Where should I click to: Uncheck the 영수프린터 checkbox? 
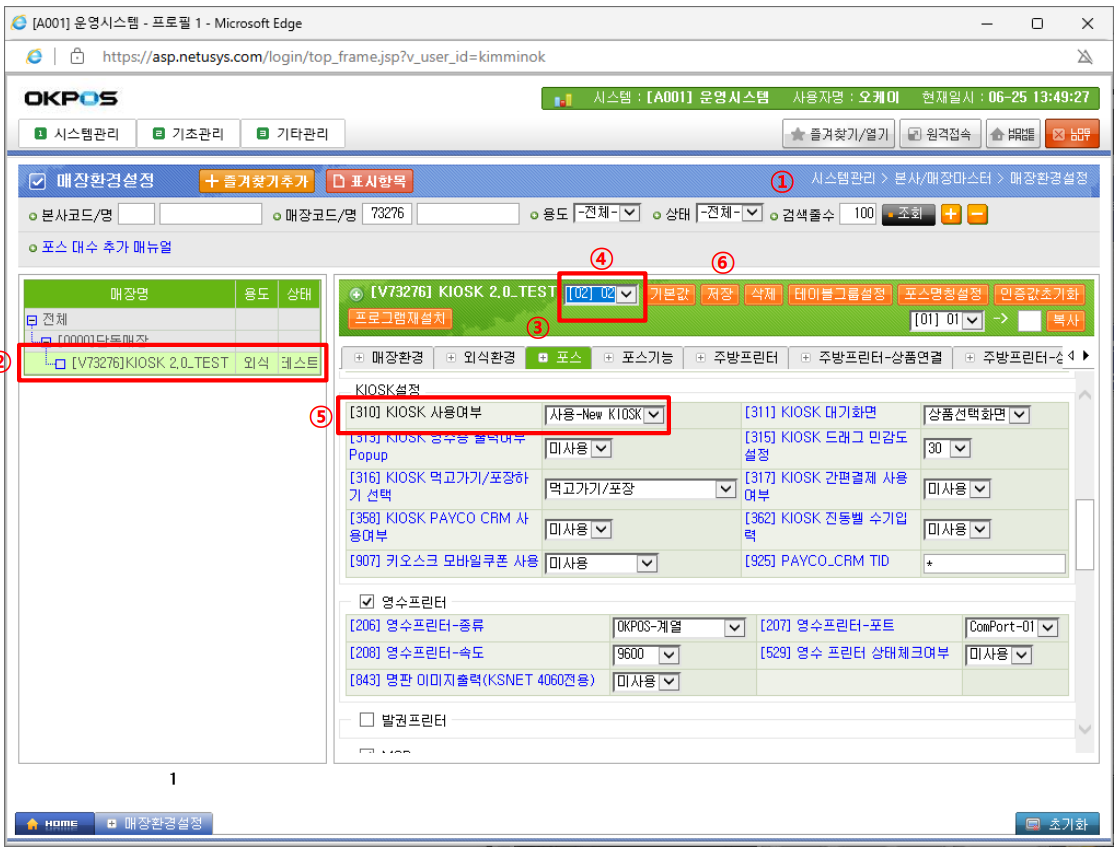[367, 602]
